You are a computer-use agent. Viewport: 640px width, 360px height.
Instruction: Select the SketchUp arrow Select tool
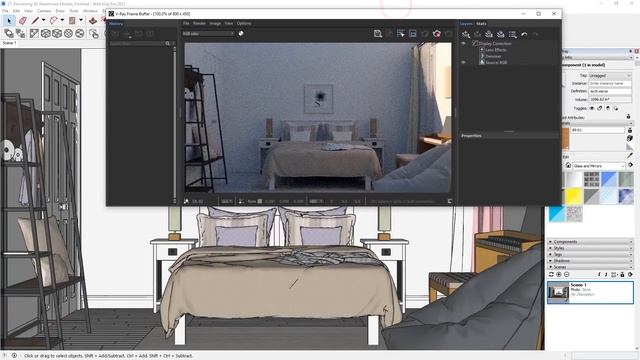pyautogui.click(x=9, y=20)
